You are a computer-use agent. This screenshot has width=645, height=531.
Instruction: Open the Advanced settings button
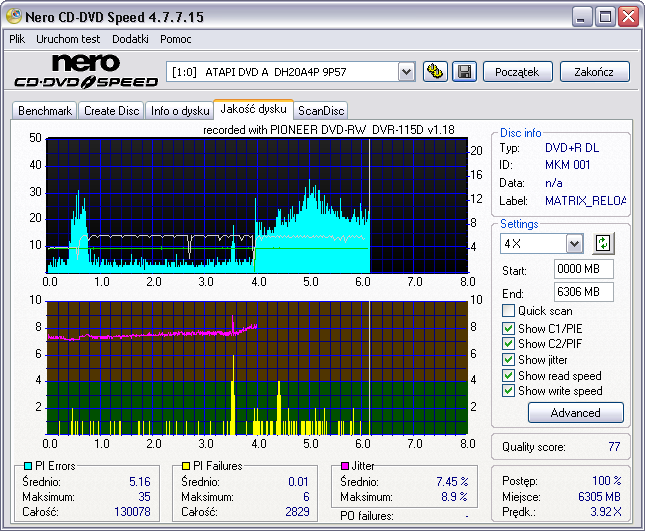575,413
